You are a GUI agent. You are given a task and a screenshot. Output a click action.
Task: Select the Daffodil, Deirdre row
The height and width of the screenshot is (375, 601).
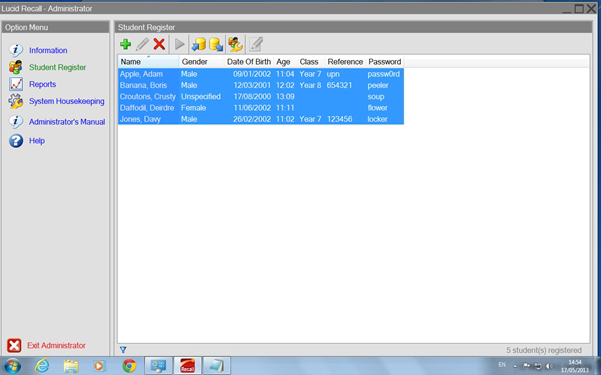coord(261,108)
